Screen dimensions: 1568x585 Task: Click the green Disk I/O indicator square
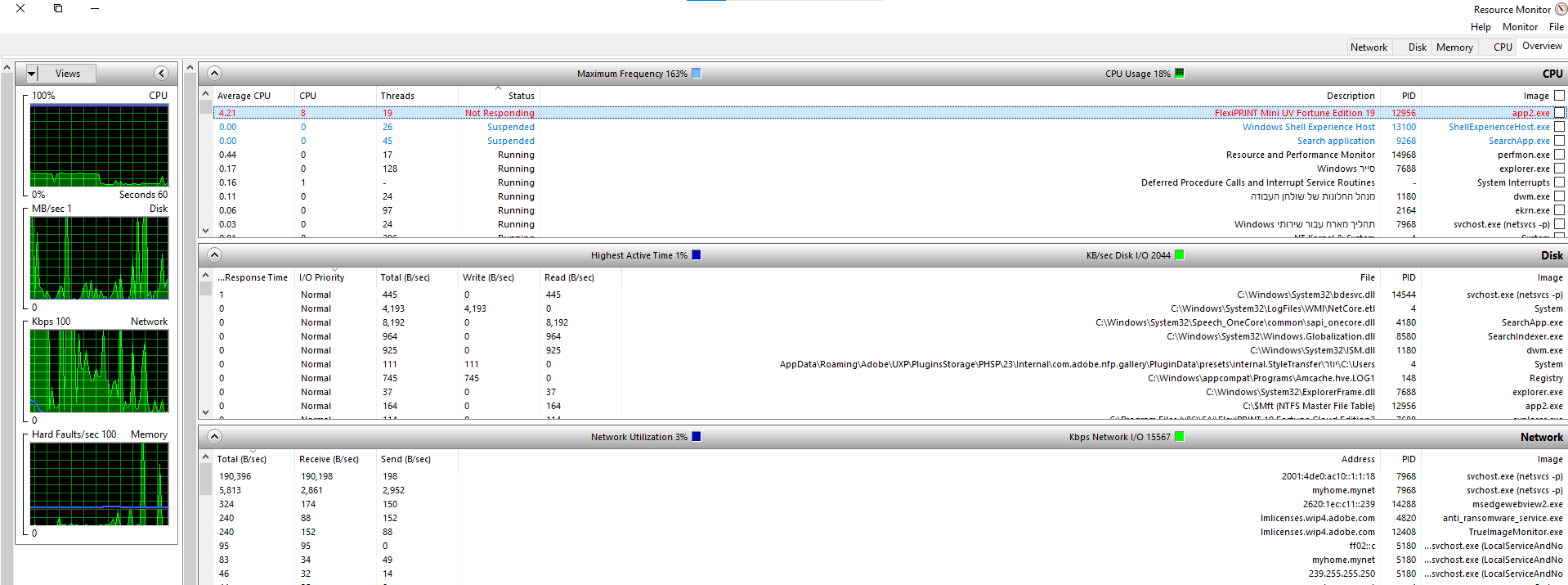pos(1179,255)
